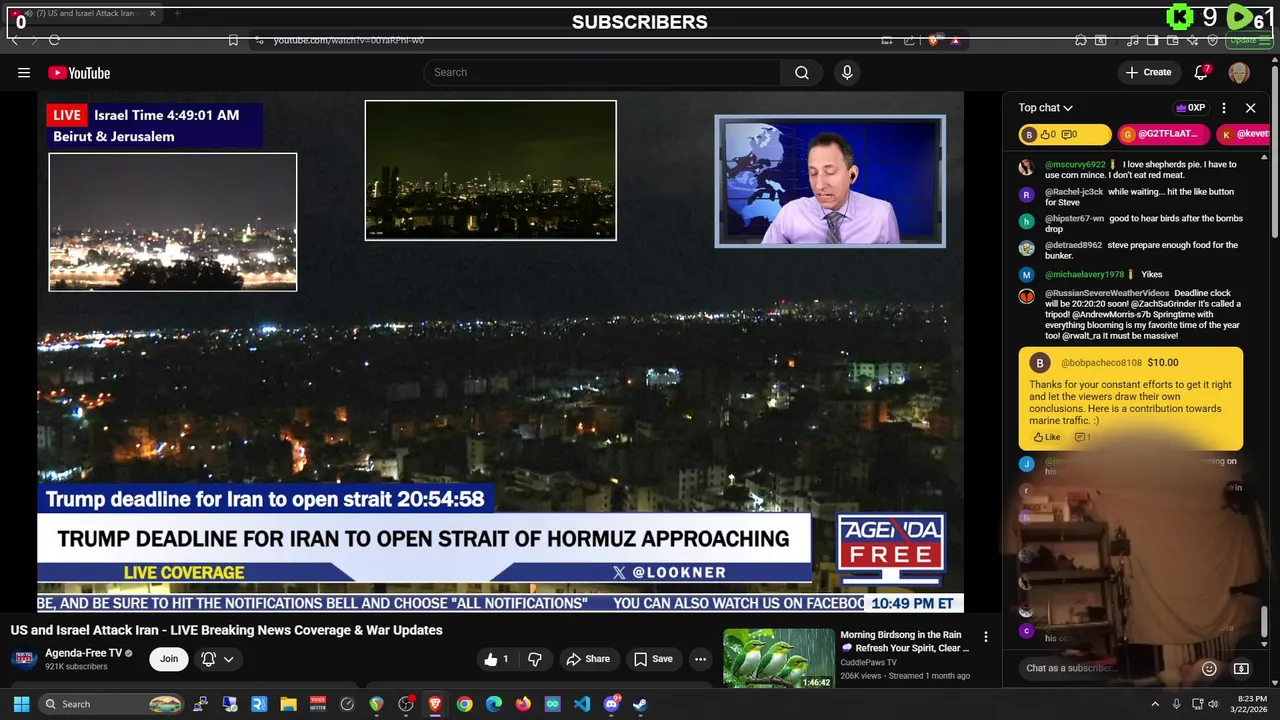Screen dimensions: 1280x720
Task: Like the bobpacheco8108 Super Chat
Action: (x=1046, y=437)
